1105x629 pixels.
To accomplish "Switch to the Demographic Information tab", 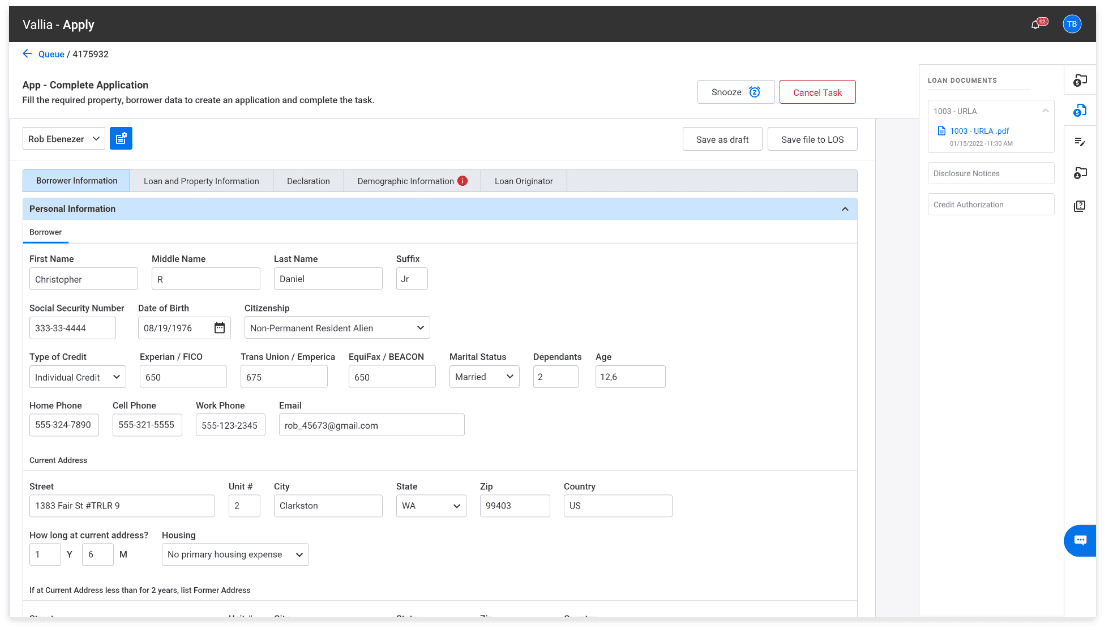I will (404, 181).
